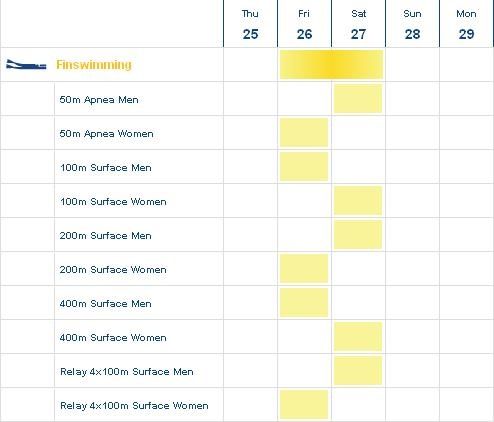This screenshot has width=494, height=422.
Task: Click the 100m Surface Women Saturday cell
Action: (358, 201)
